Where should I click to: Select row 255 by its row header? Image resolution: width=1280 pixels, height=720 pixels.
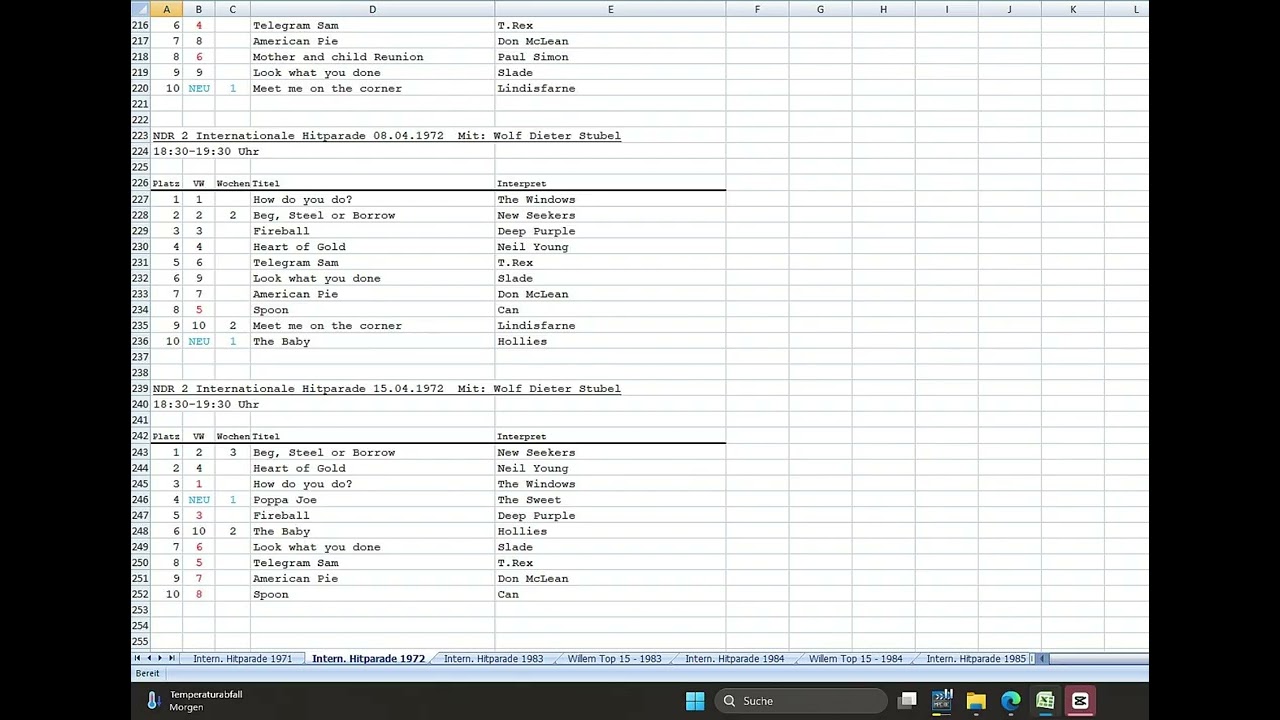click(x=140, y=642)
